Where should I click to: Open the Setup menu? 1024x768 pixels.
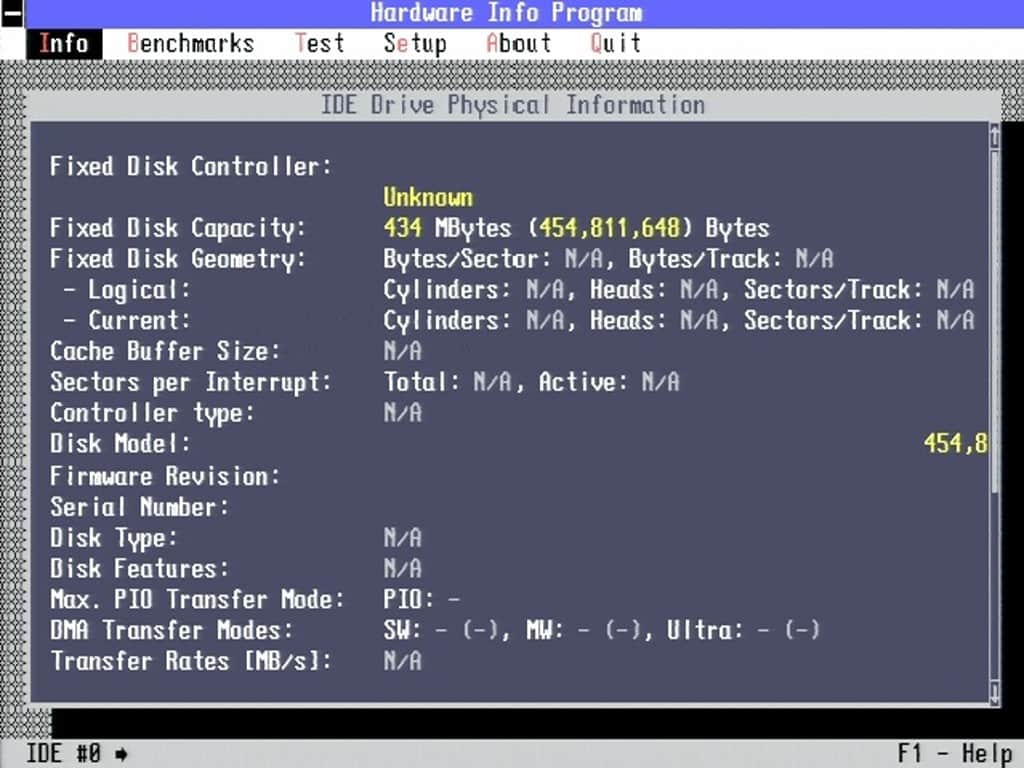[415, 44]
